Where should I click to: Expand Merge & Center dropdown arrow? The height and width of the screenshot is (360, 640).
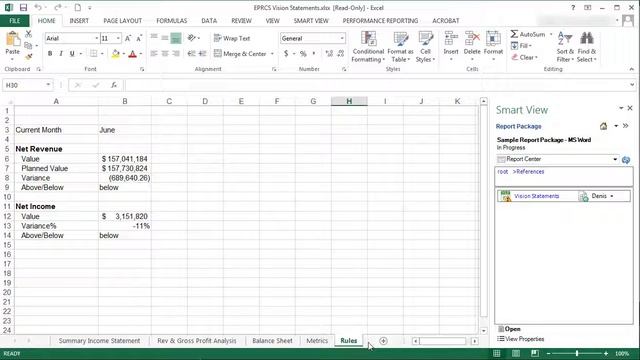tap(272, 53)
